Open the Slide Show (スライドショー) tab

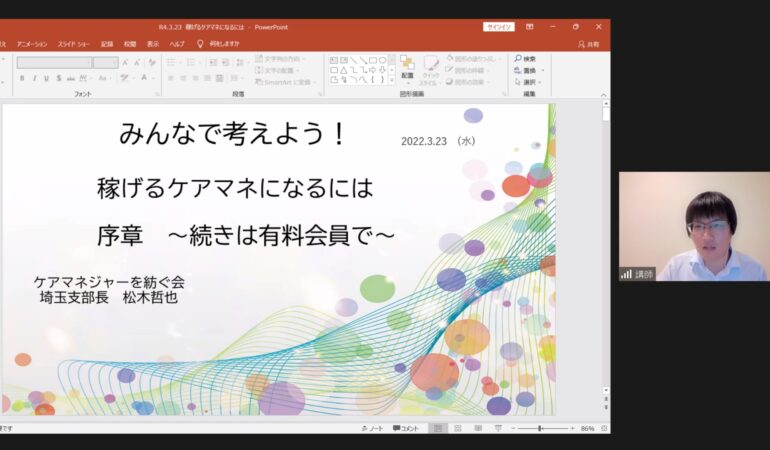75,44
